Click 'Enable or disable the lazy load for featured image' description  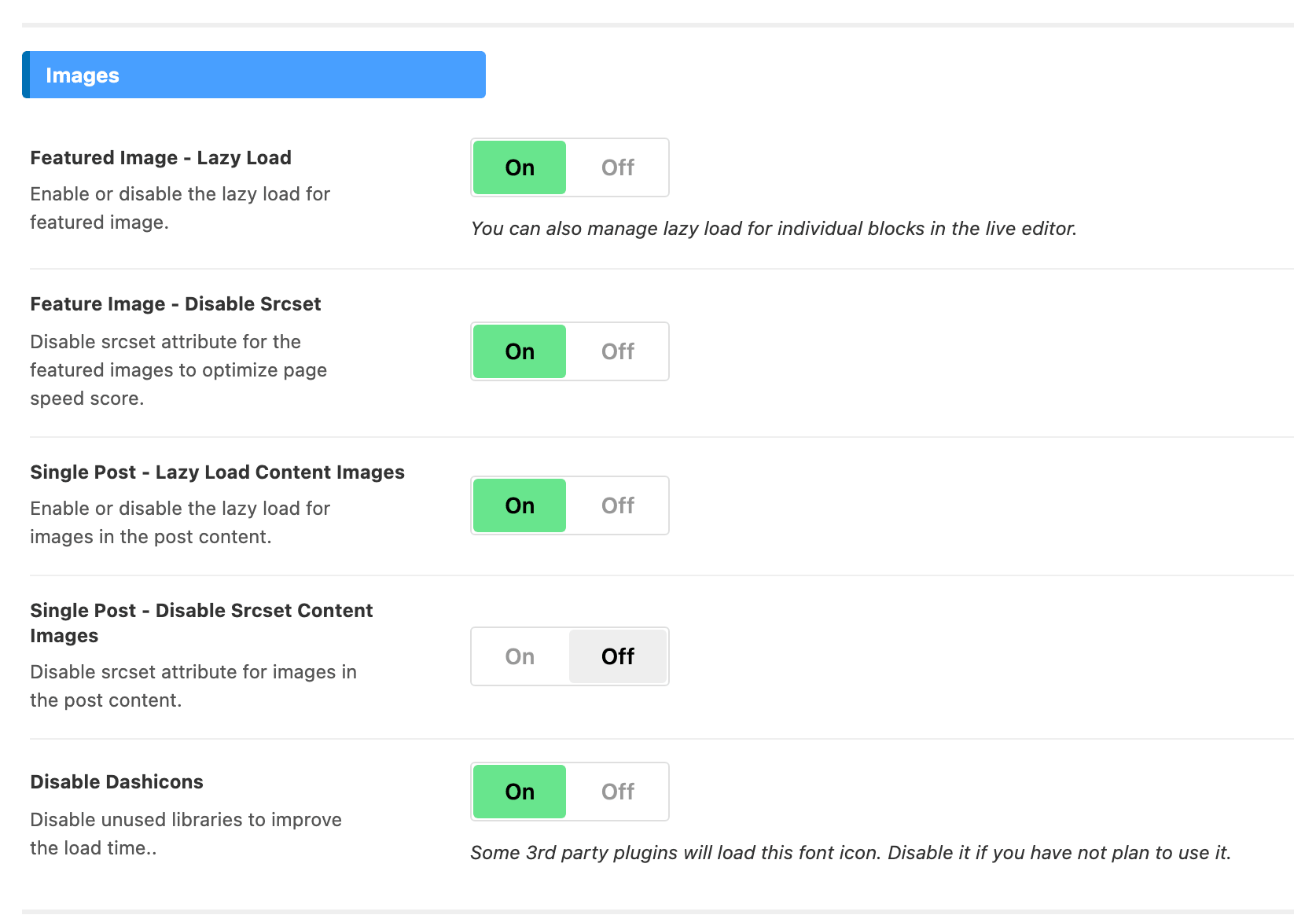click(180, 208)
